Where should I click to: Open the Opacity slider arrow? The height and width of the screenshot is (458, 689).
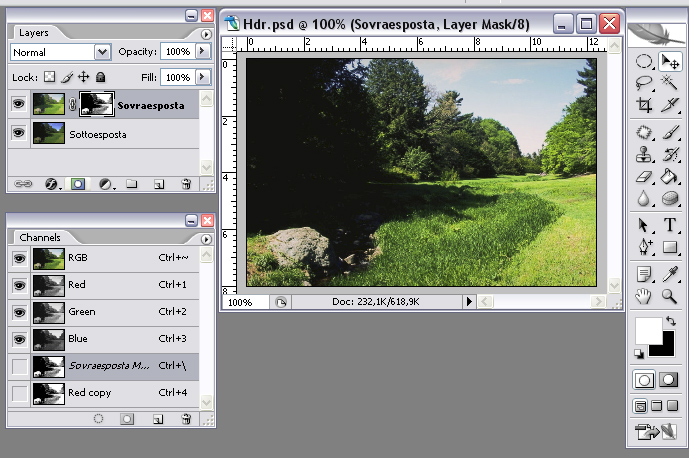[x=203, y=51]
